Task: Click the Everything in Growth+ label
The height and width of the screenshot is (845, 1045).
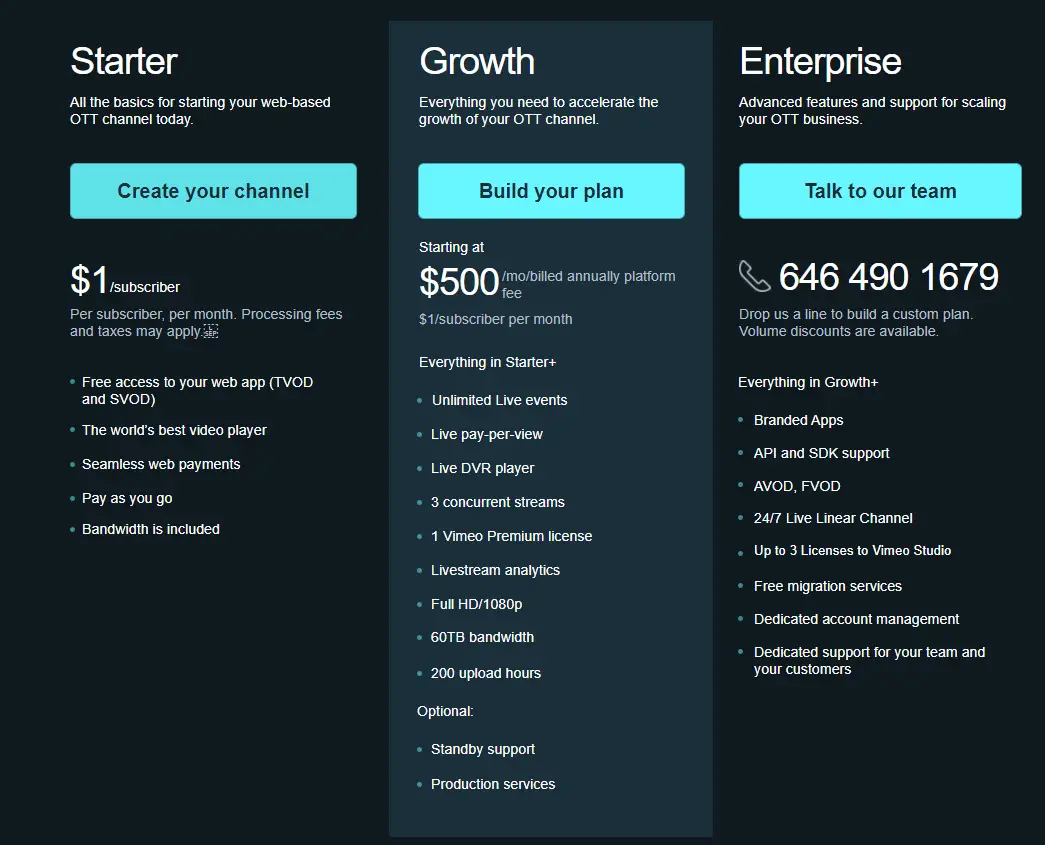Action: 808,382
